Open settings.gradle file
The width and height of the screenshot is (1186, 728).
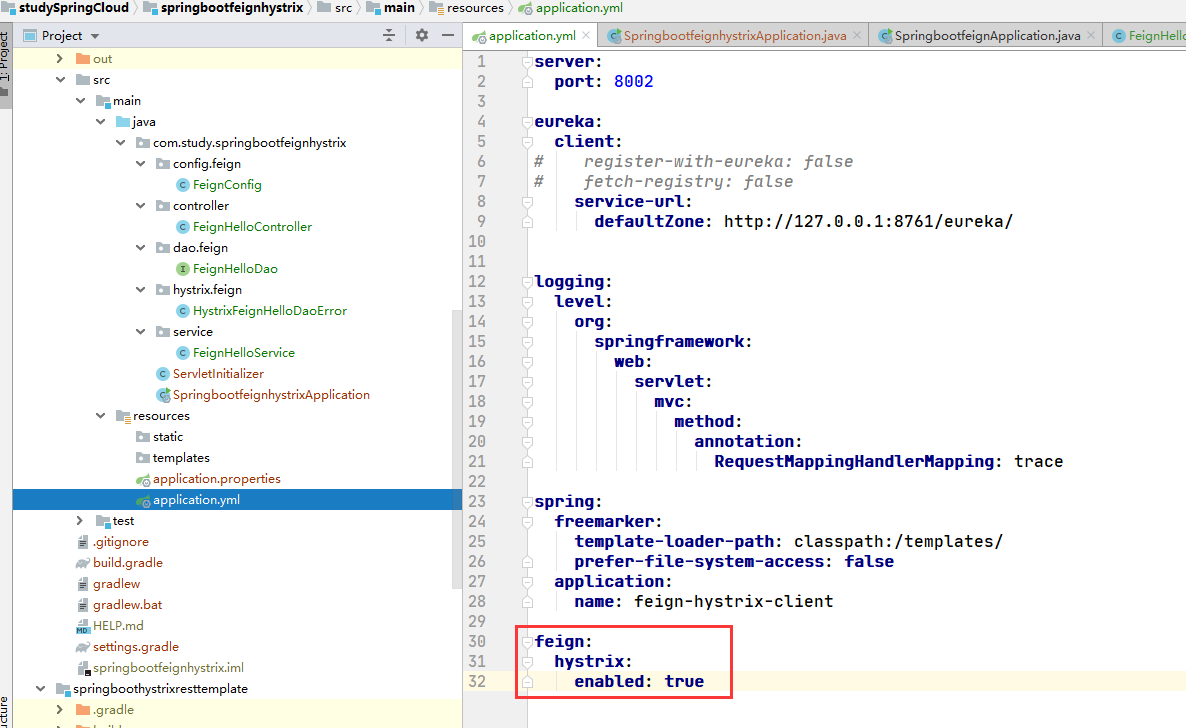click(135, 647)
